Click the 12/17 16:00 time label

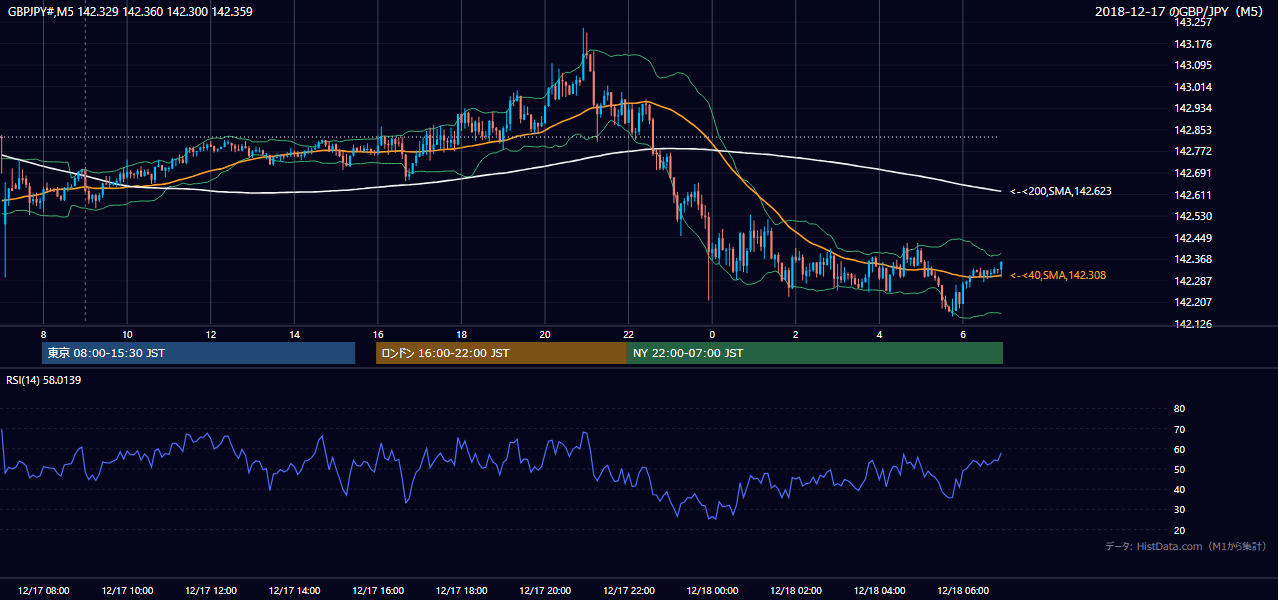coord(378,591)
